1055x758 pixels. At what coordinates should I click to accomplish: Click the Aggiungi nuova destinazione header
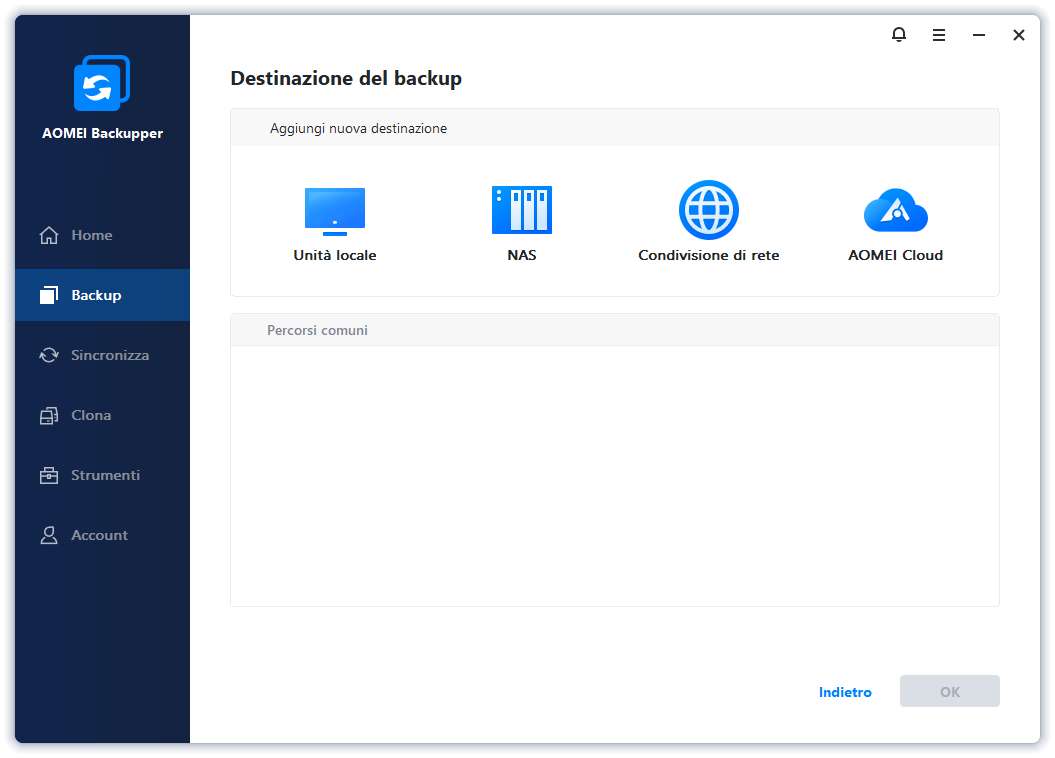tap(358, 129)
